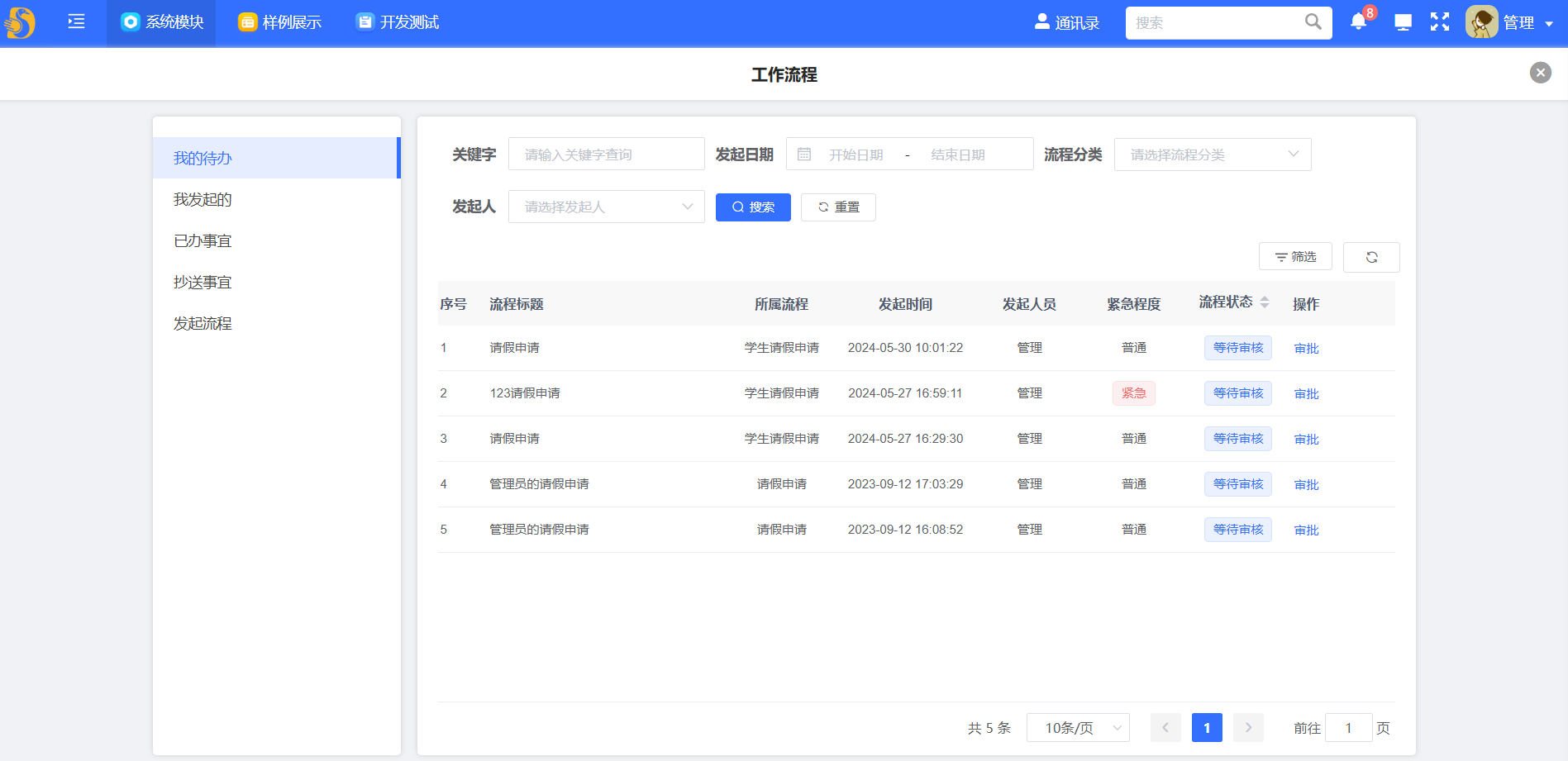This screenshot has height=761, width=1568.
Task: Open the 开发测试 tab
Action: [x=398, y=22]
